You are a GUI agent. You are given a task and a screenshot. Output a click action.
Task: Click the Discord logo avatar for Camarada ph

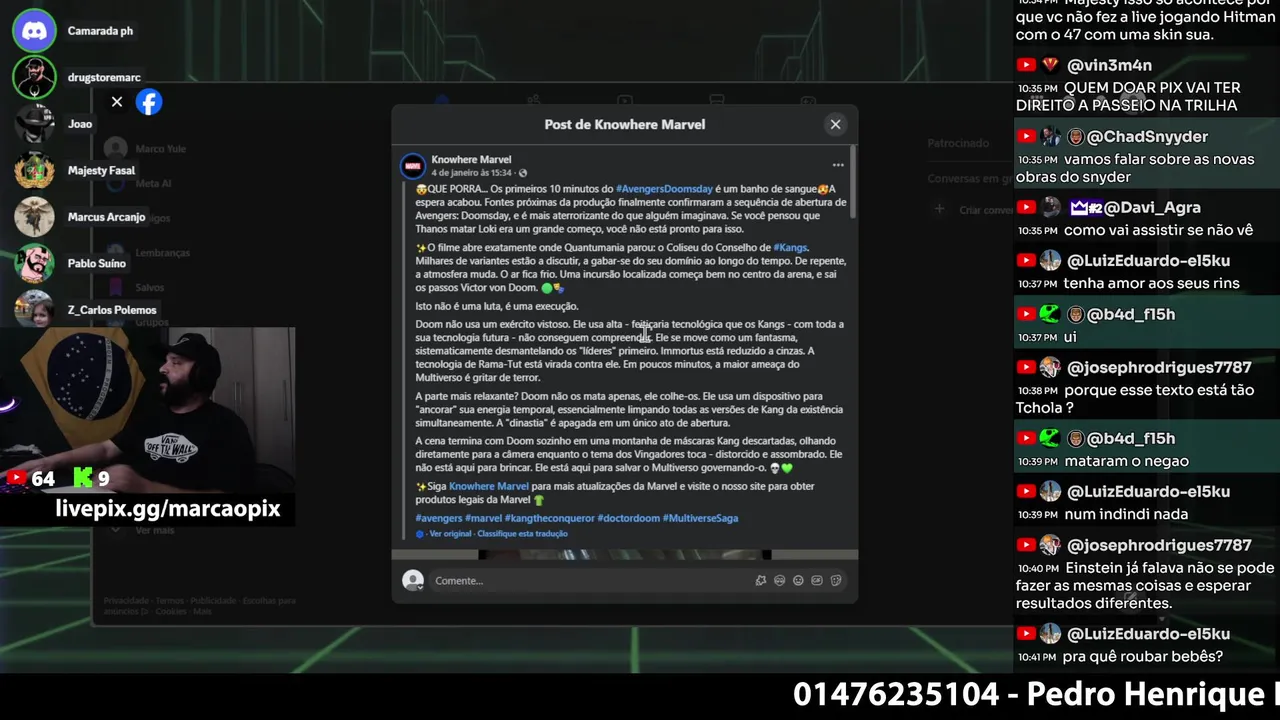click(34, 31)
